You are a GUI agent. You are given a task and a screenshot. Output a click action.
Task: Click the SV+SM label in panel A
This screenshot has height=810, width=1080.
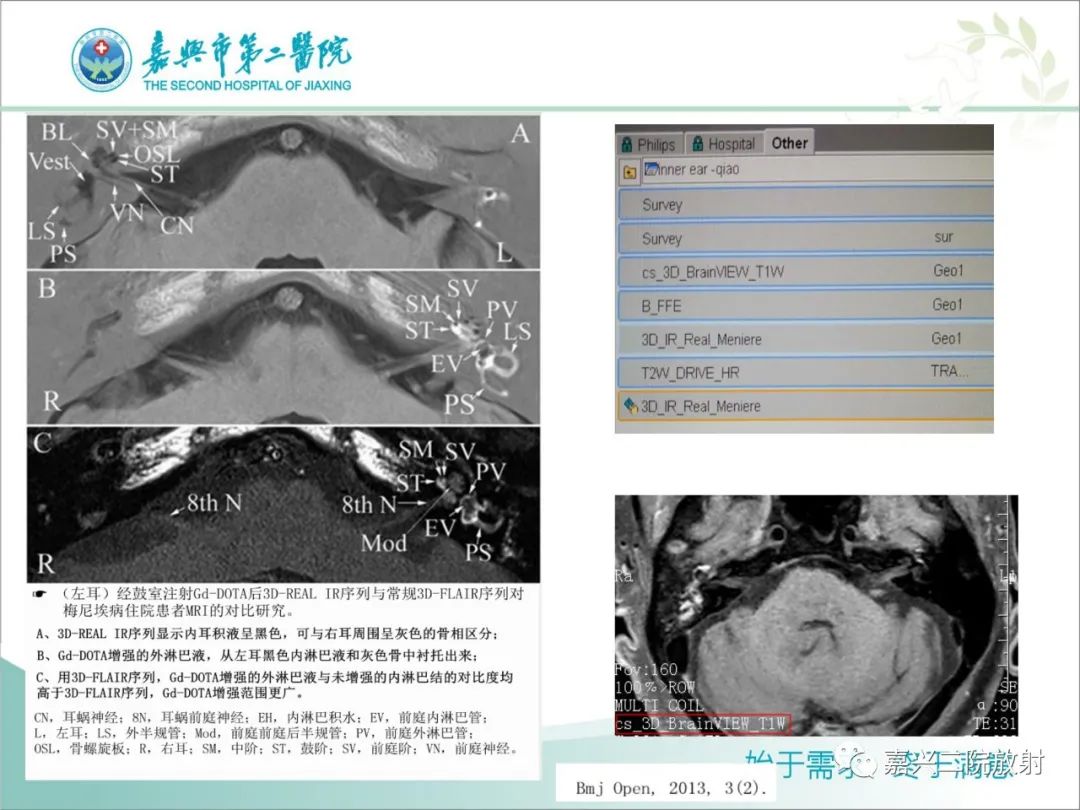pyautogui.click(x=136, y=129)
